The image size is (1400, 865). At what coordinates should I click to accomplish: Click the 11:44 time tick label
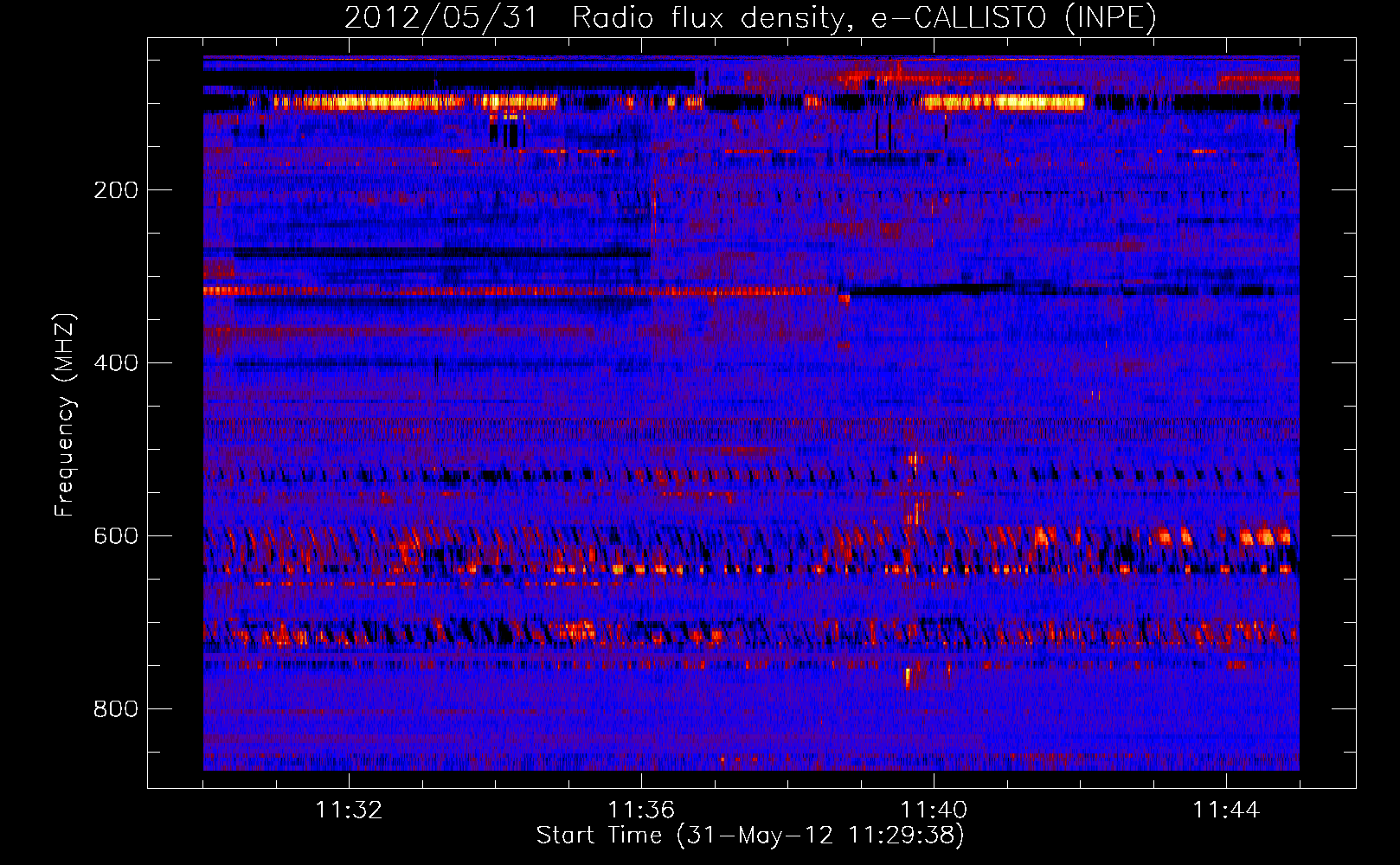1226,811
